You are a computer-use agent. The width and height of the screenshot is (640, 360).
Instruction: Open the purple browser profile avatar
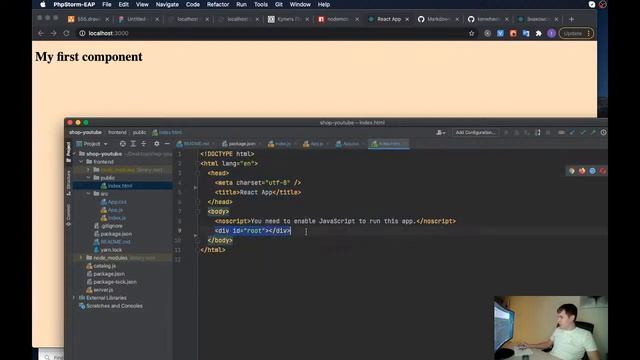click(551, 33)
